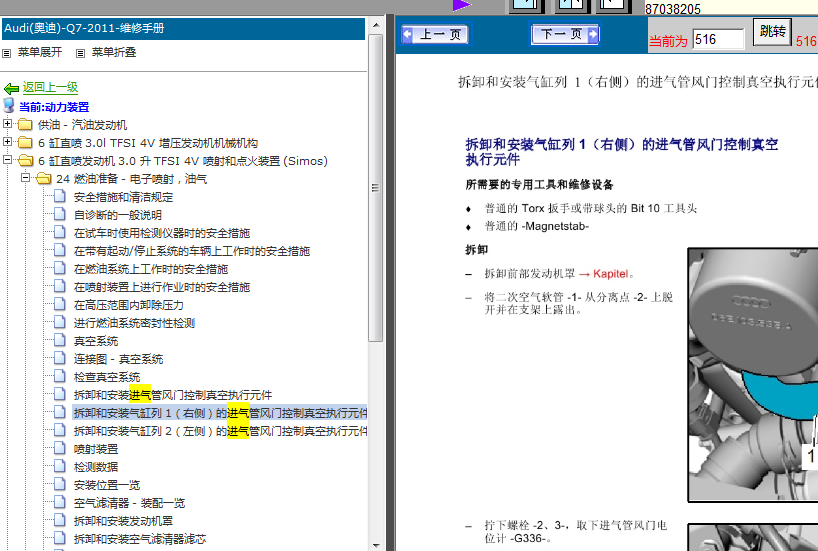Click the green back arrow icon
The width and height of the screenshot is (818, 551).
click(11, 88)
